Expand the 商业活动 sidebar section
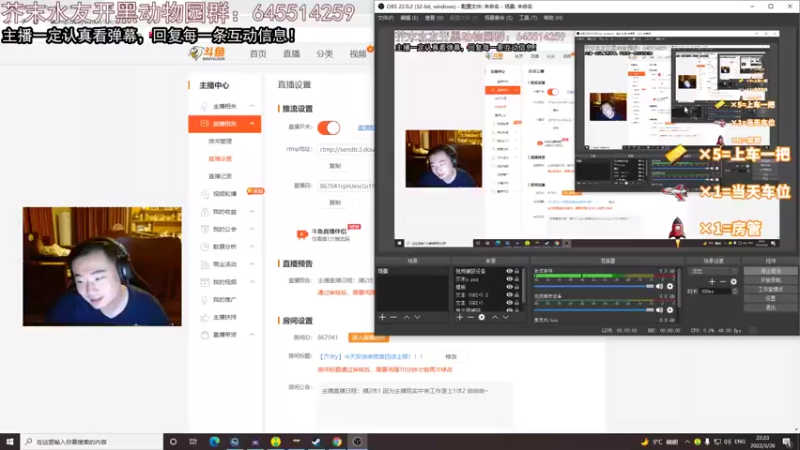This screenshot has width=800, height=450. (252, 264)
